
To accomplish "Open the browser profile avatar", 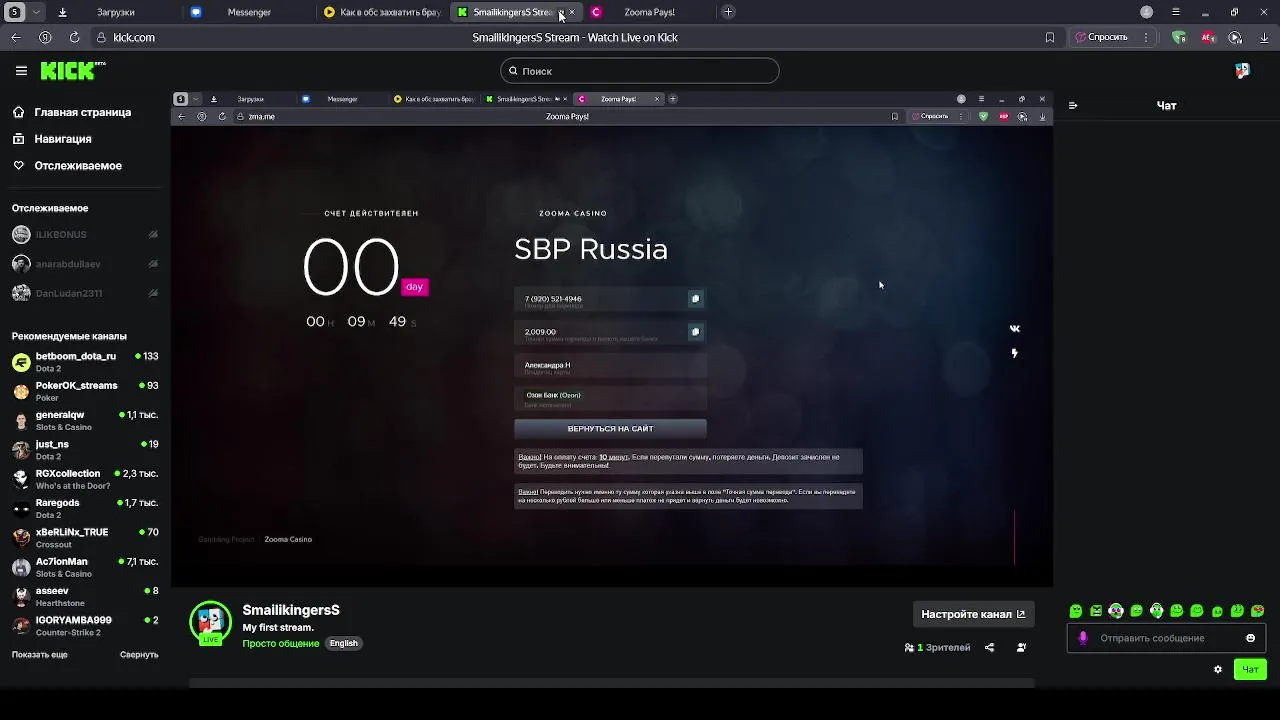I will 1147,12.
